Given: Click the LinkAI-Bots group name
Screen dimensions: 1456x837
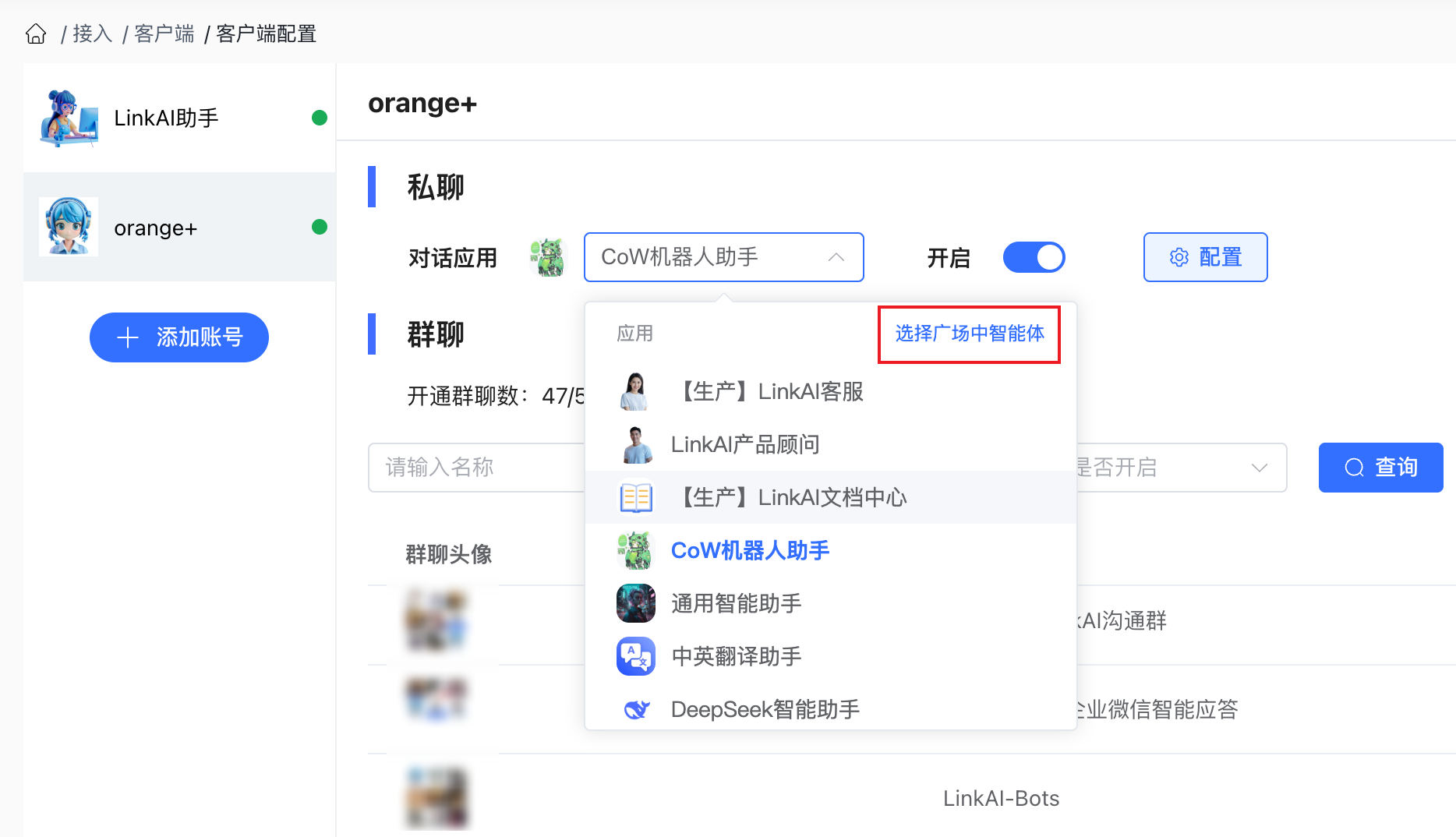Looking at the screenshot, I should (1001, 798).
